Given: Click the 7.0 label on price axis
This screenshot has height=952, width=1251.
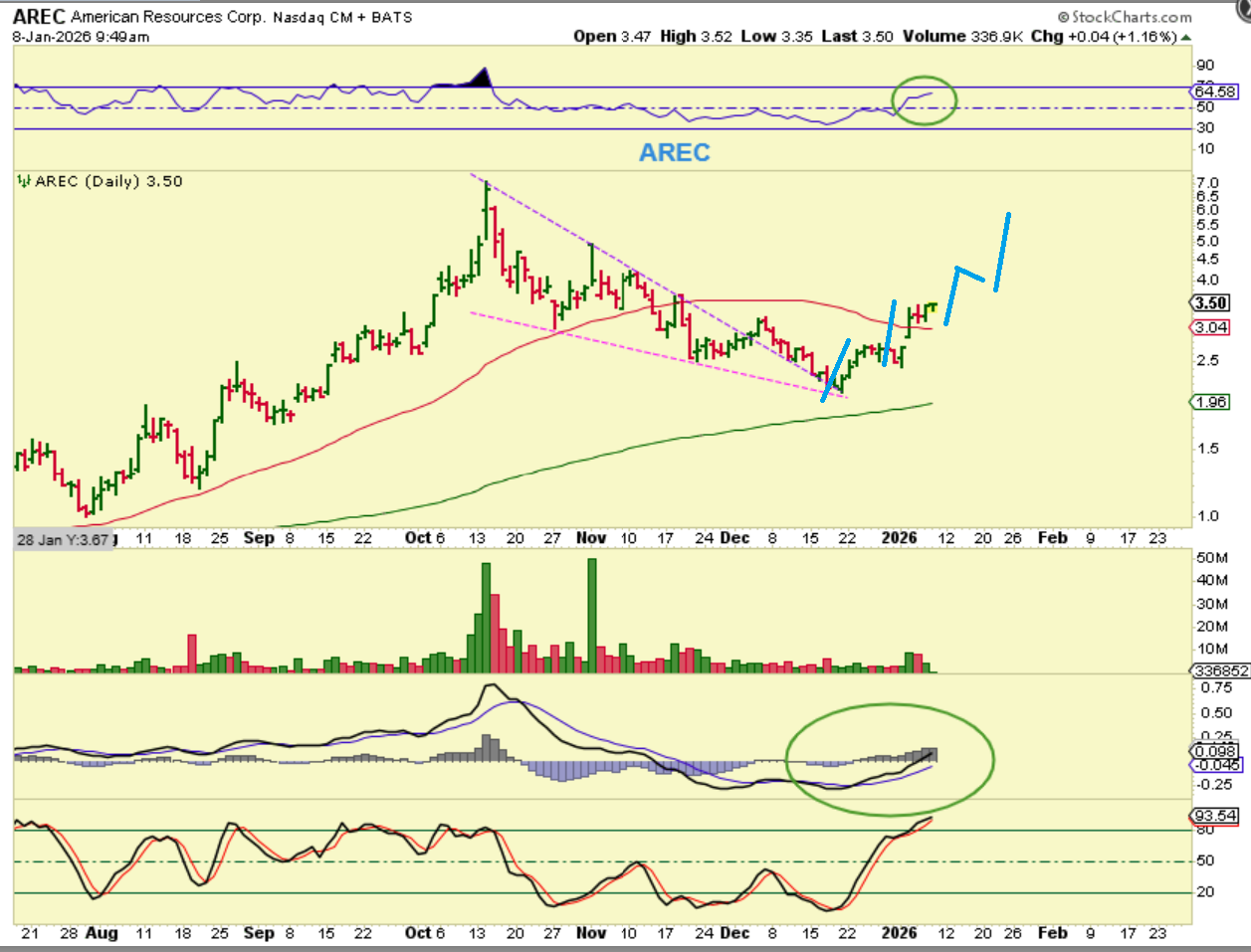Looking at the screenshot, I should click(x=1205, y=183).
